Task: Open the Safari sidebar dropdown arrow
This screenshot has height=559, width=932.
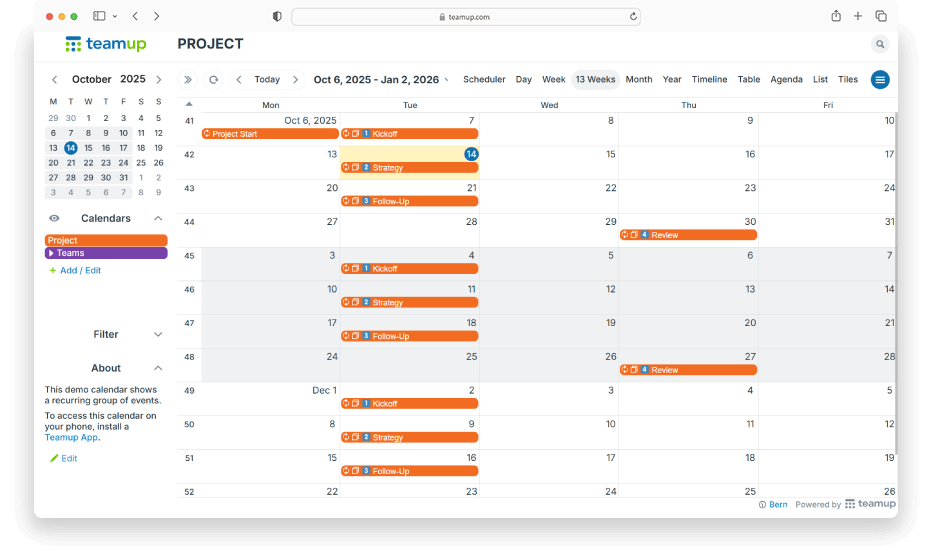Action: (x=115, y=17)
